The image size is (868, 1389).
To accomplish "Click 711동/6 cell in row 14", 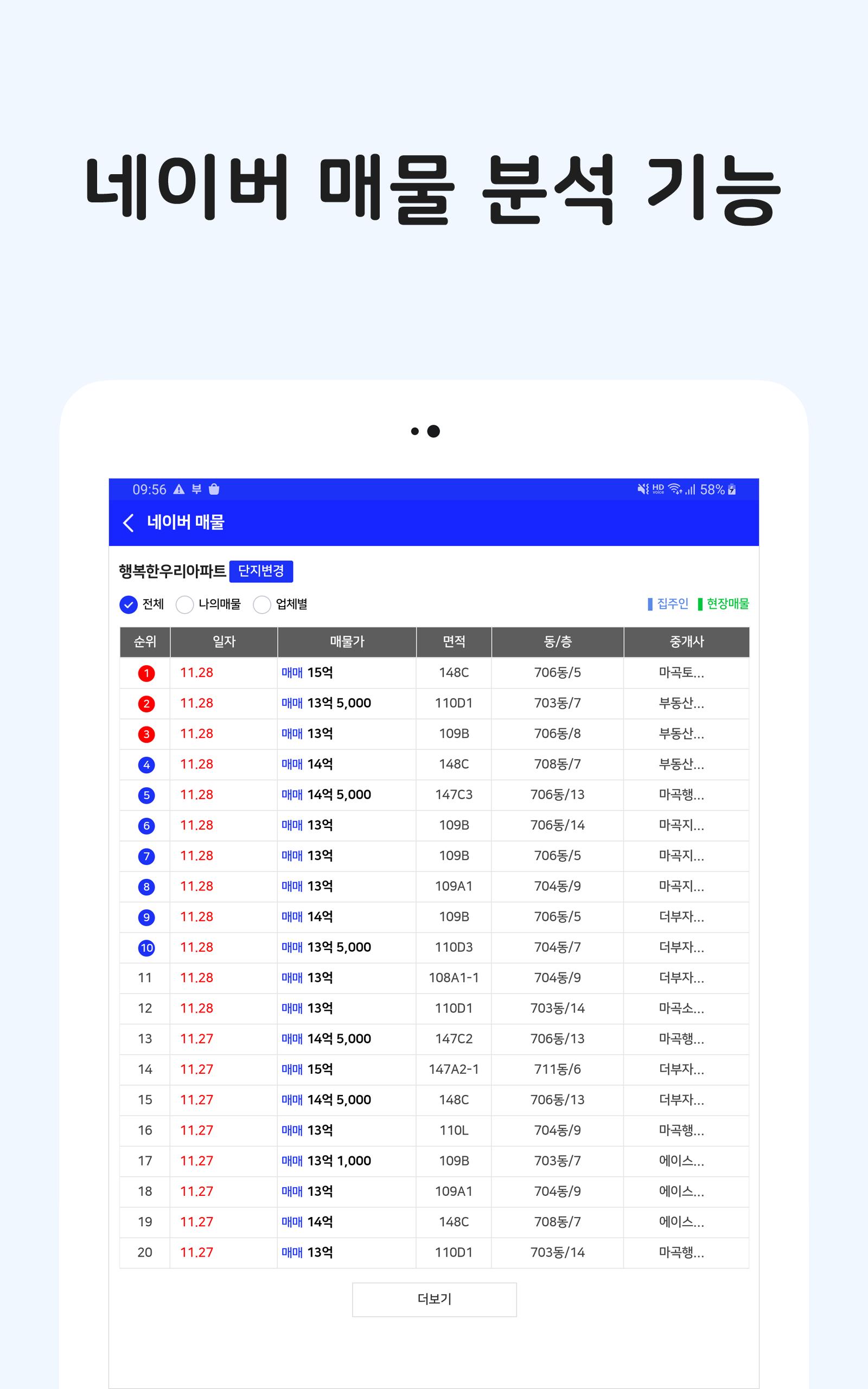I will coord(558,1069).
